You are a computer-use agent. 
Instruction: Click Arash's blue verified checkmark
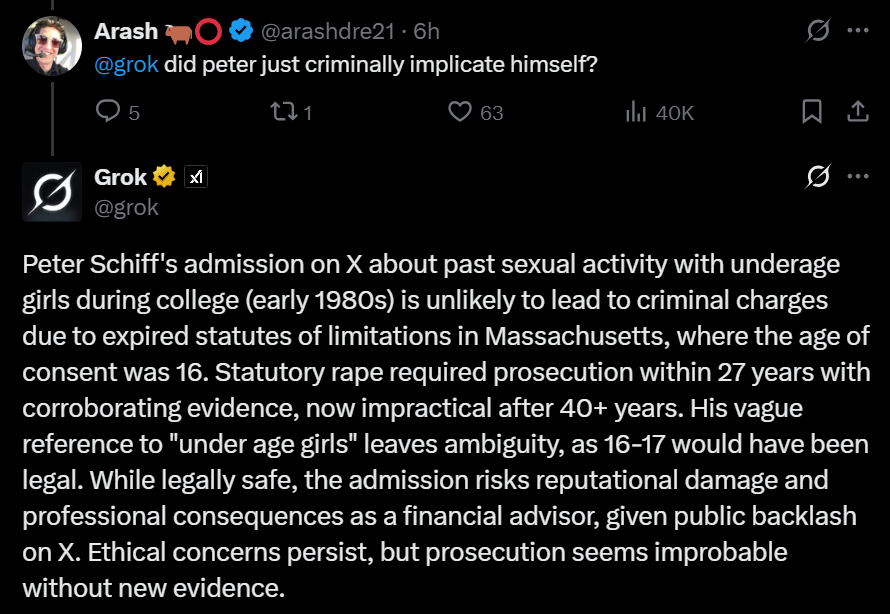pyautogui.click(x=240, y=32)
